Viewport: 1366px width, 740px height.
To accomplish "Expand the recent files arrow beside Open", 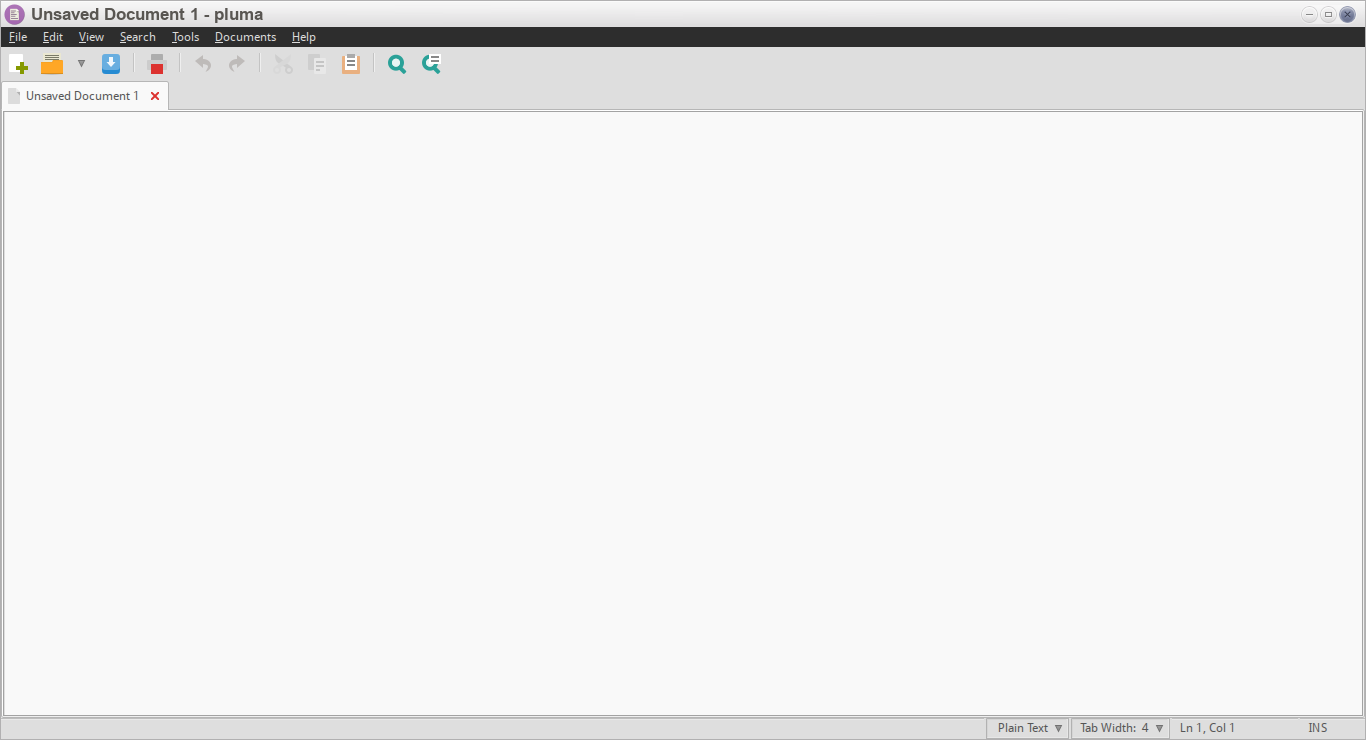I will tap(81, 64).
